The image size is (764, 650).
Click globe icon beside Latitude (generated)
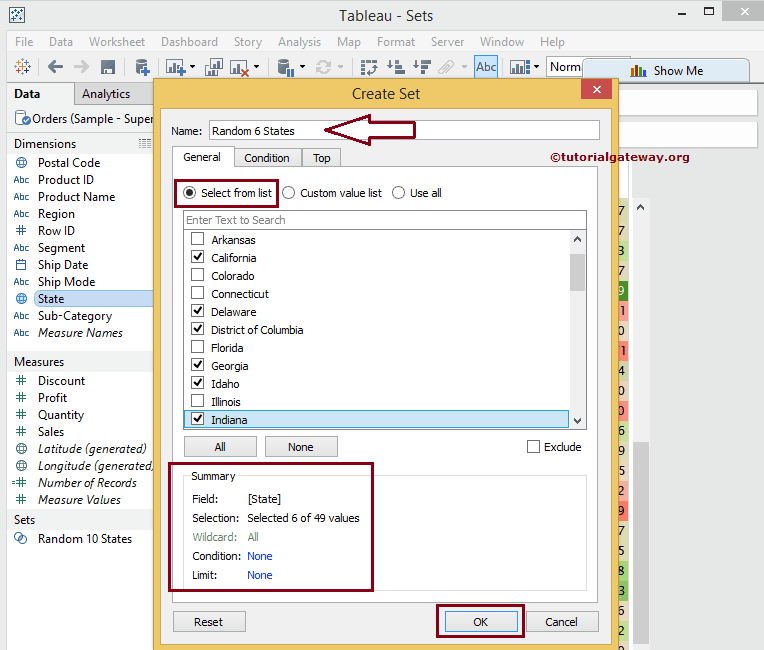pos(21,448)
